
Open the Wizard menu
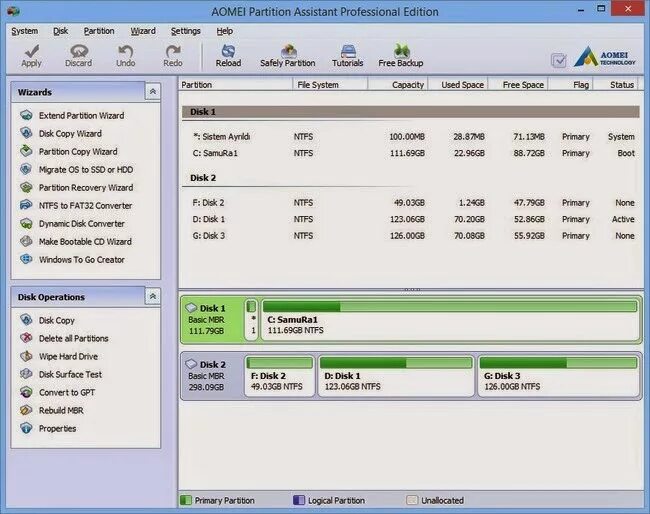(x=143, y=31)
